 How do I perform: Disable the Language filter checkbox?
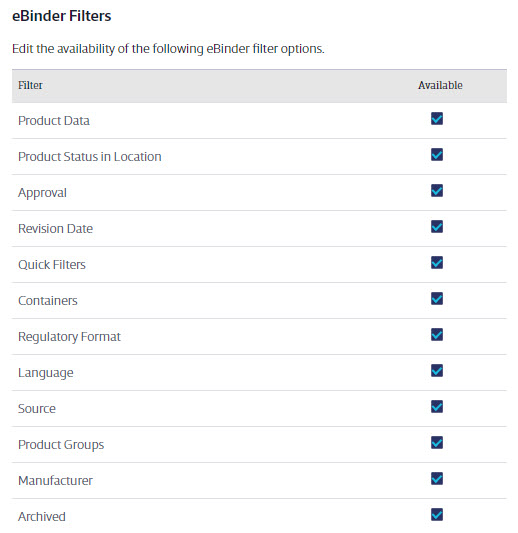click(437, 371)
